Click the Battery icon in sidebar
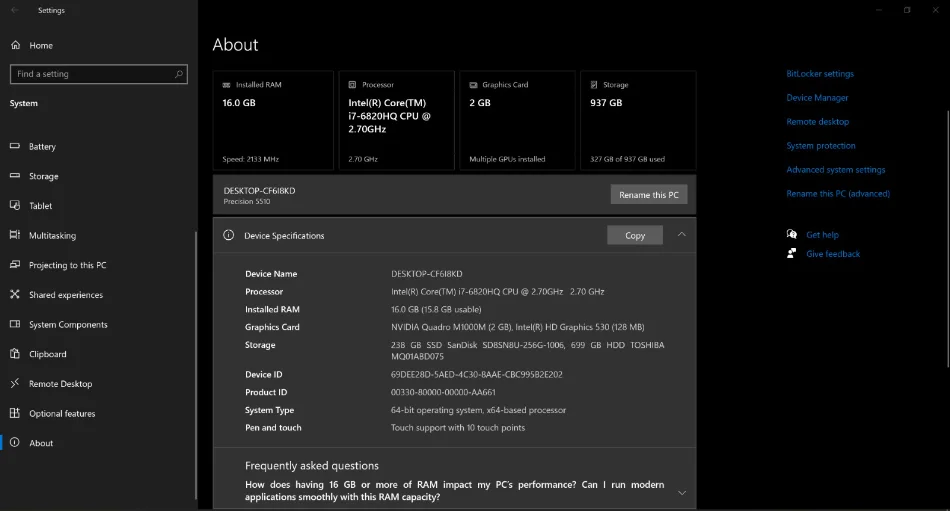The image size is (950, 511). 15,146
